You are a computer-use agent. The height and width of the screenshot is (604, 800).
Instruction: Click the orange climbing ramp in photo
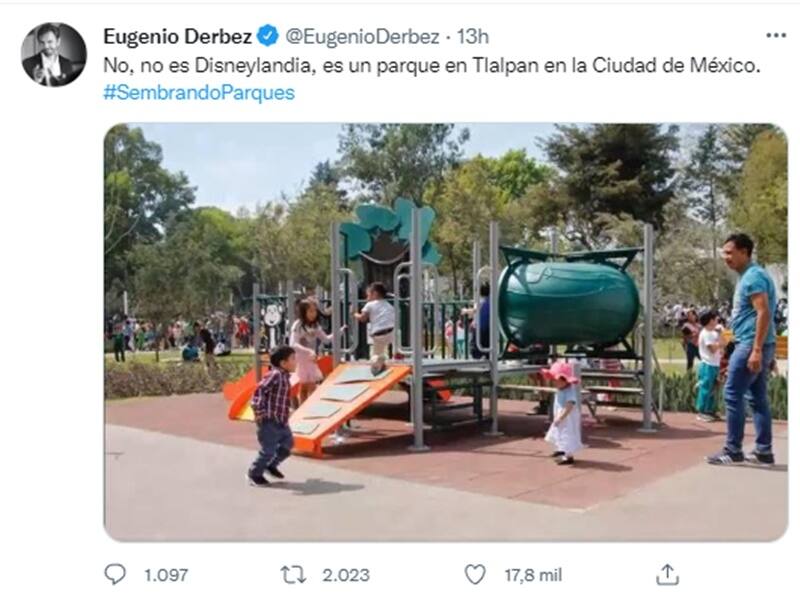point(347,406)
